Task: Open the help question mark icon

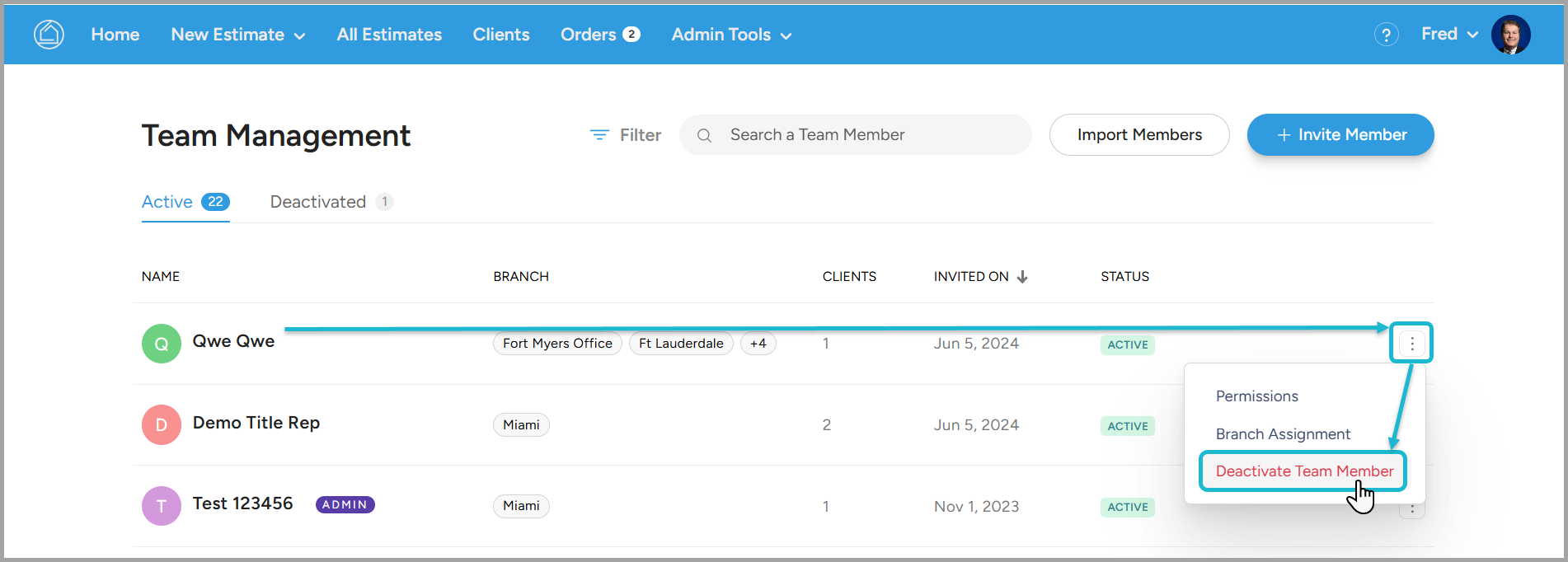Action: coord(1386,35)
